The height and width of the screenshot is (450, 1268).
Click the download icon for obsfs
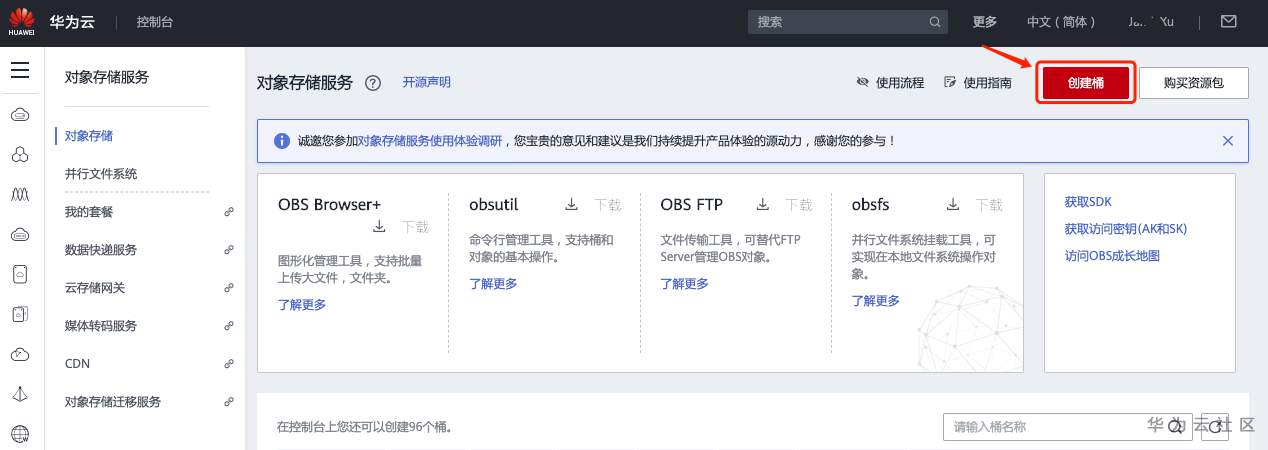coord(953,204)
